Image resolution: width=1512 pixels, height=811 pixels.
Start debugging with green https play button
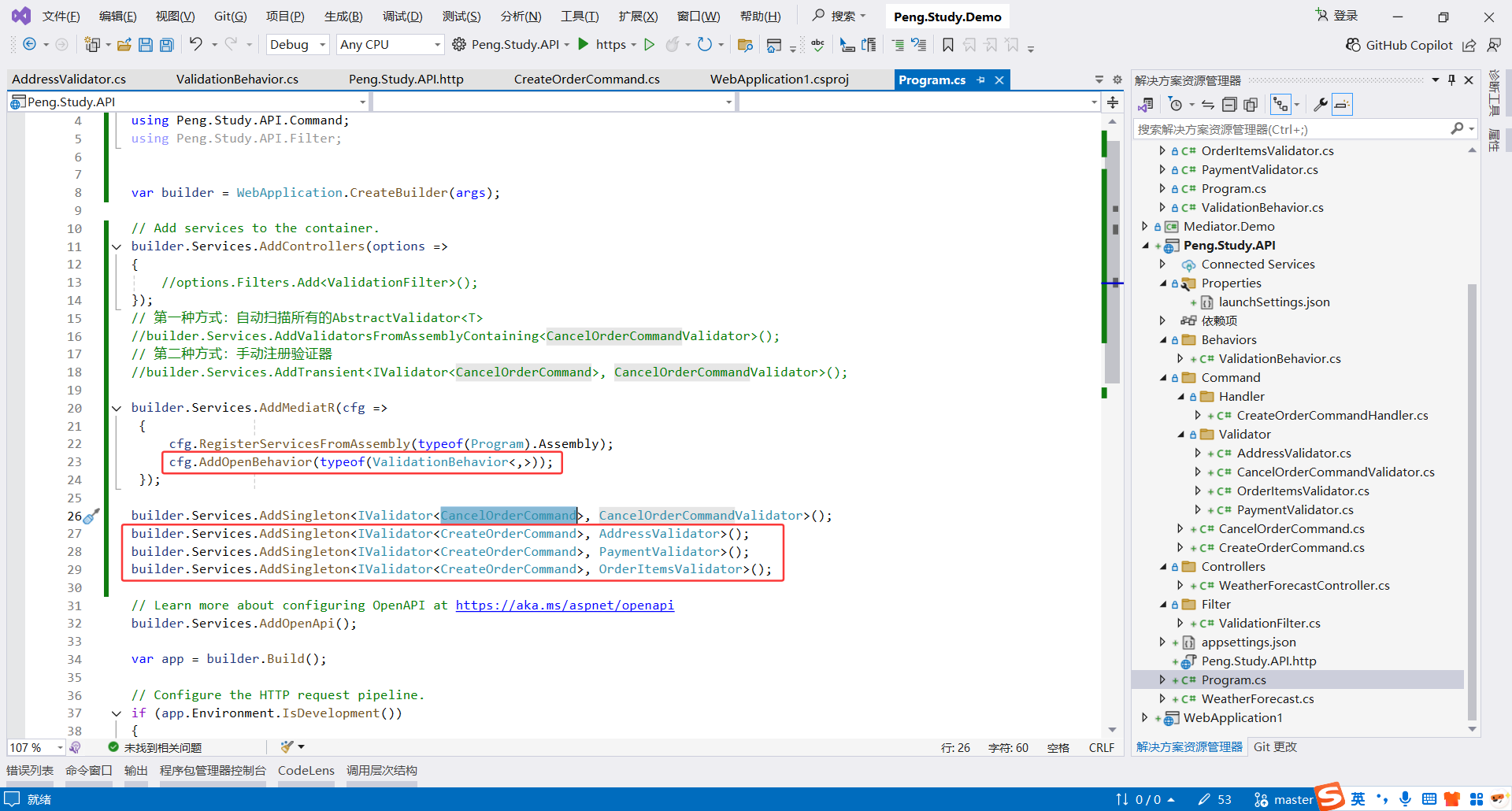(584, 45)
